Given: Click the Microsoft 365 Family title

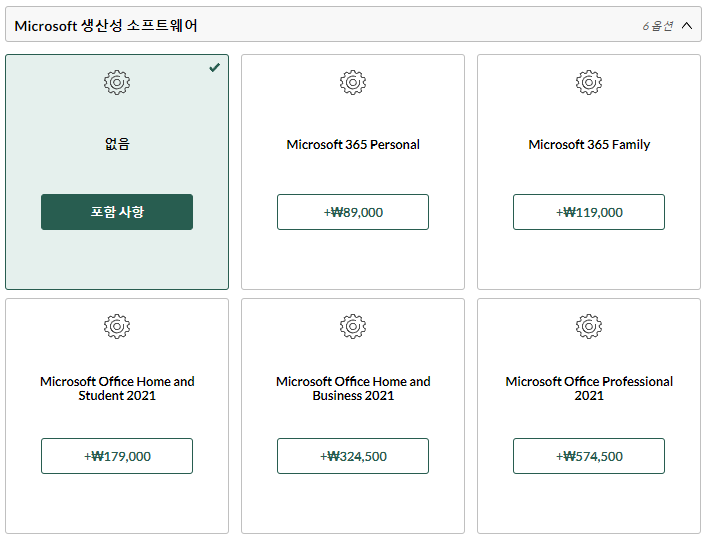Looking at the screenshot, I should click(589, 144).
